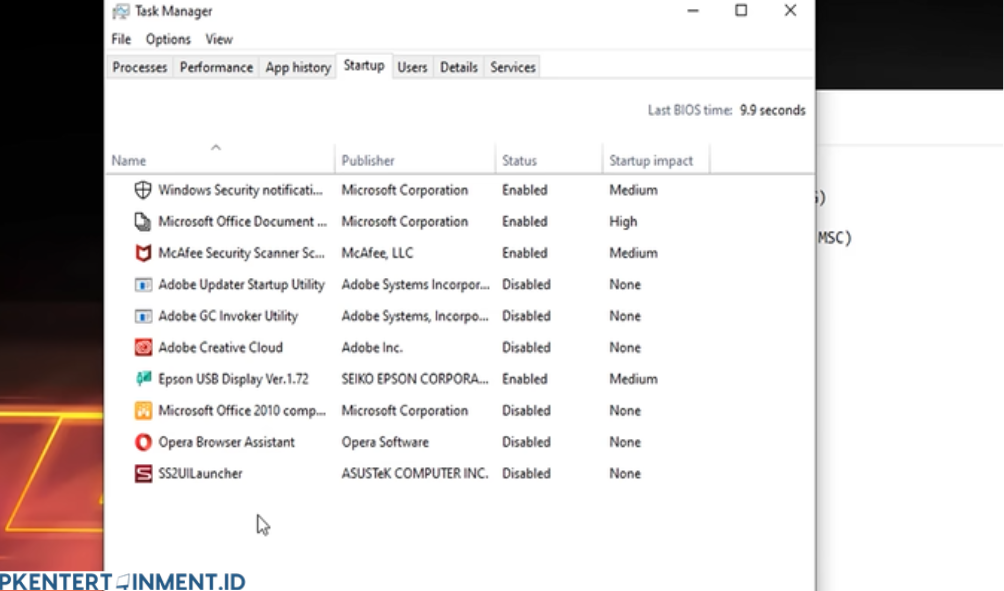
Task: Select the Epson USB Display Ver.1.72 name
Action: (x=233, y=378)
